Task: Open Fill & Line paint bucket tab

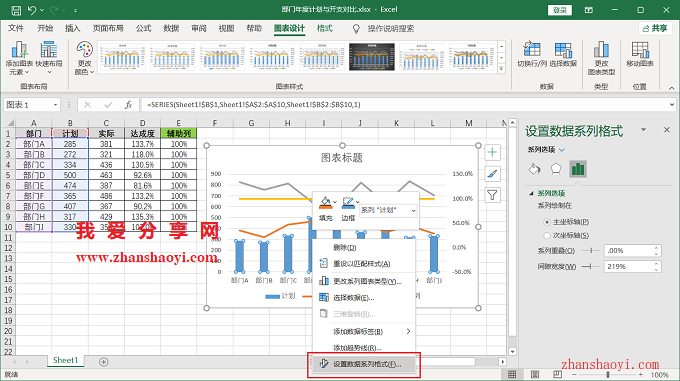Action: tap(534, 169)
